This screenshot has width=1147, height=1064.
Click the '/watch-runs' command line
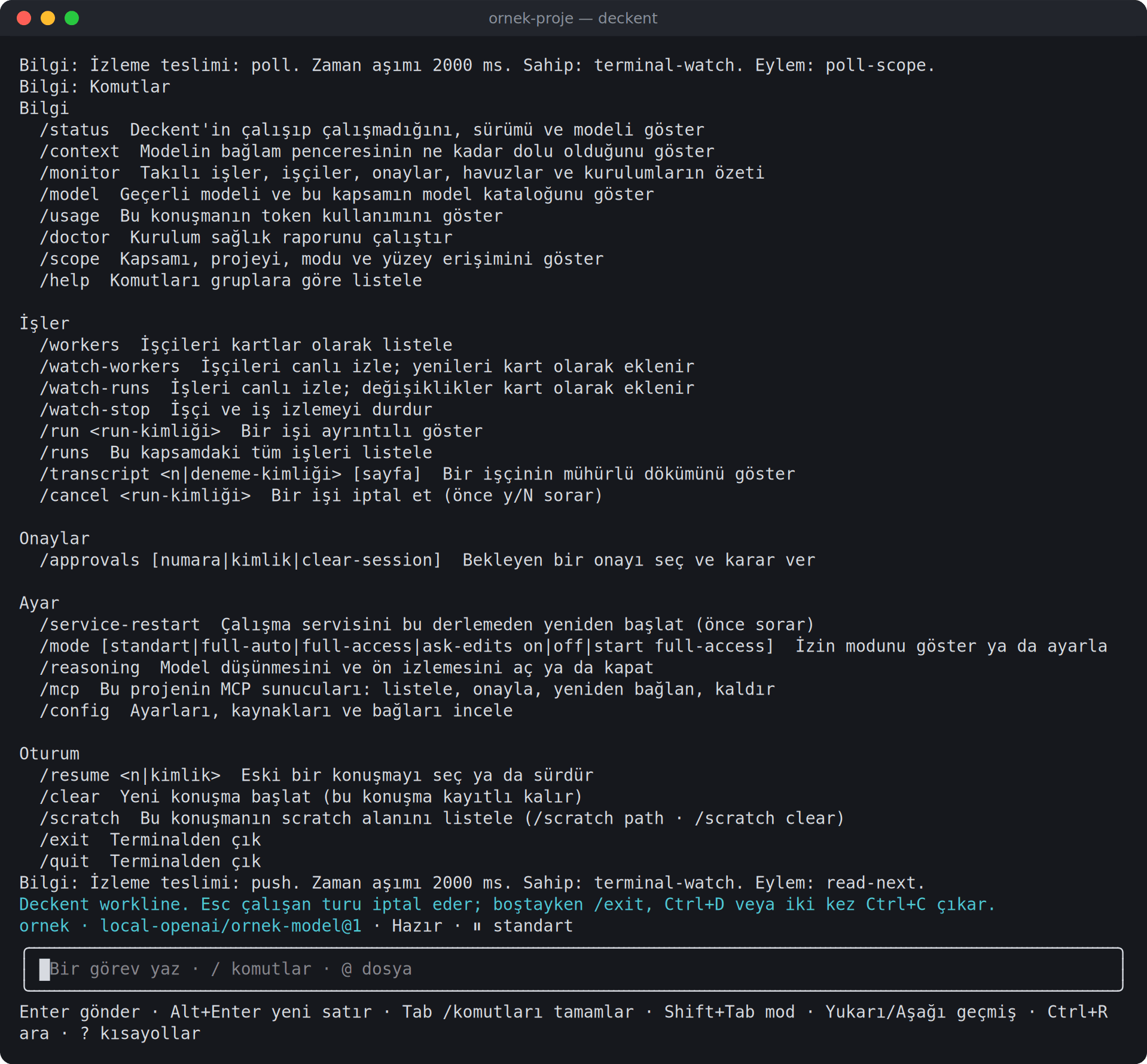(x=367, y=388)
